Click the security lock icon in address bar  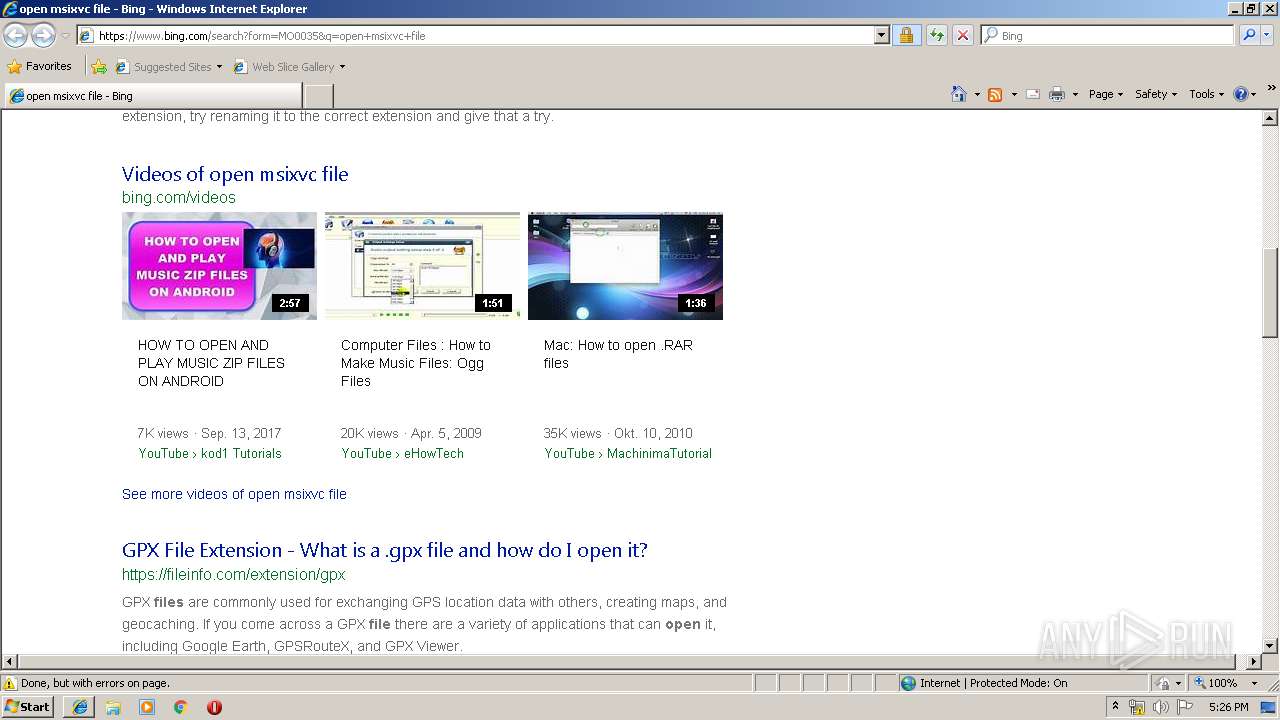pyautogui.click(x=906, y=35)
